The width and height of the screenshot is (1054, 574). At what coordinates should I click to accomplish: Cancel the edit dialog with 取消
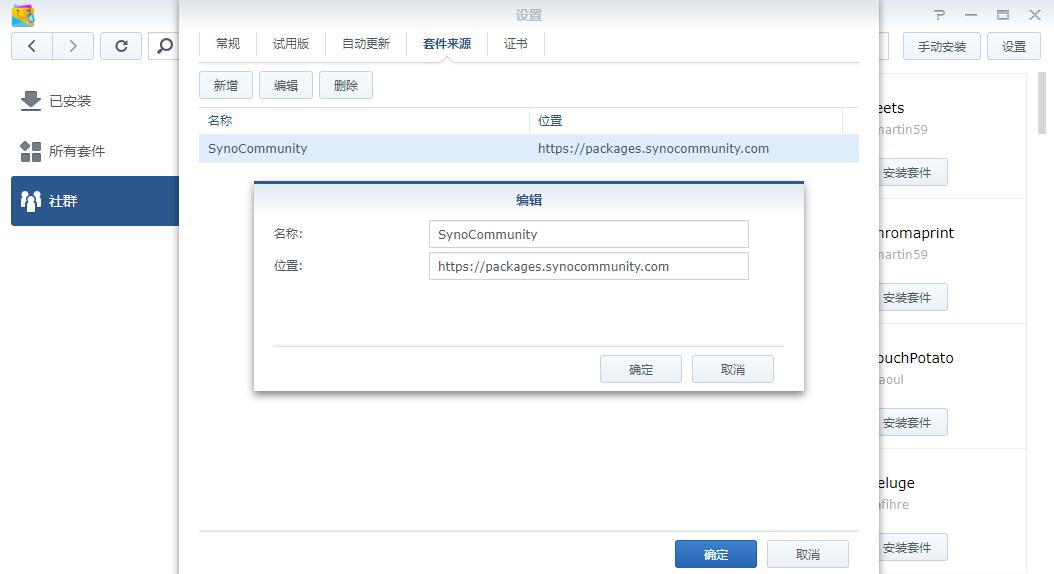pyautogui.click(x=733, y=369)
